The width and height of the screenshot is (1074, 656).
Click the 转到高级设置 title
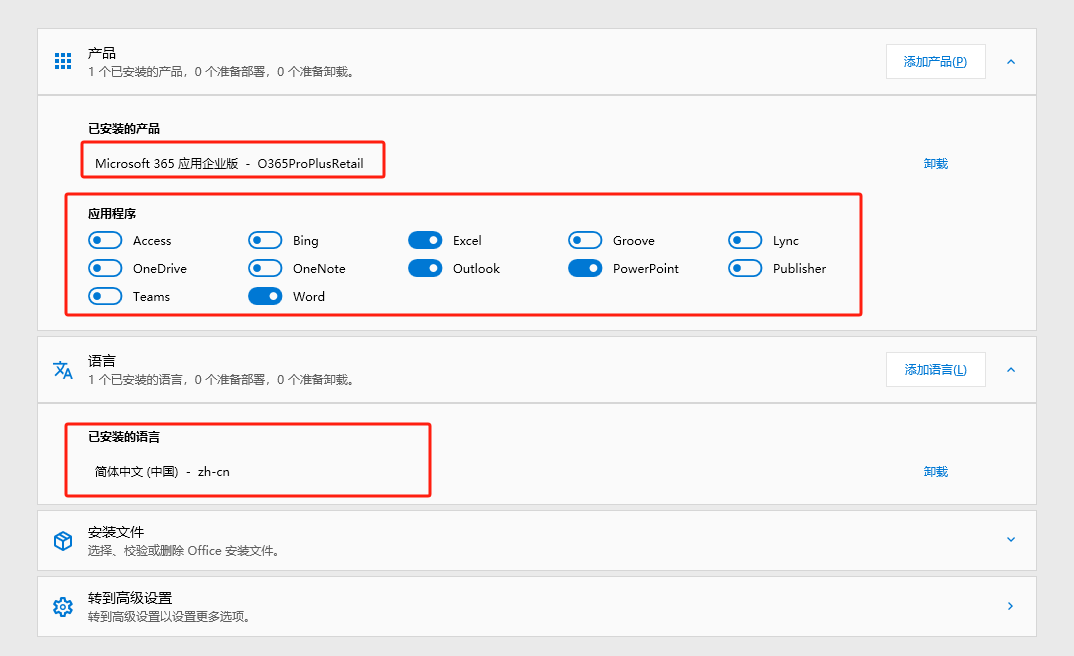coord(130,598)
